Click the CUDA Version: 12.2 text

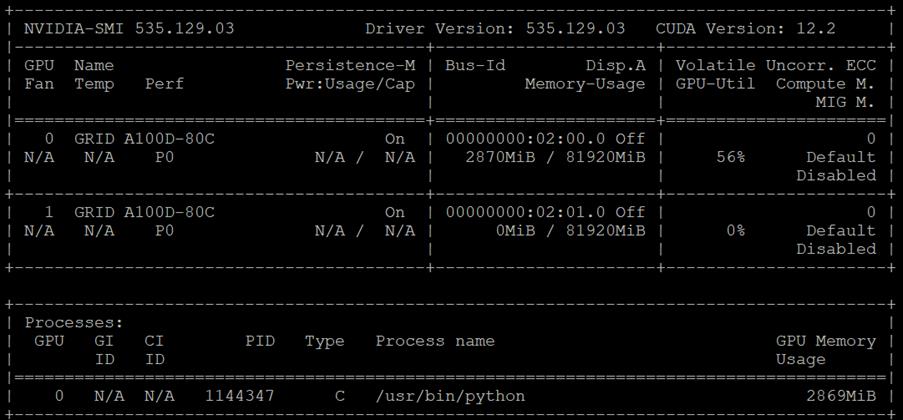745,29
